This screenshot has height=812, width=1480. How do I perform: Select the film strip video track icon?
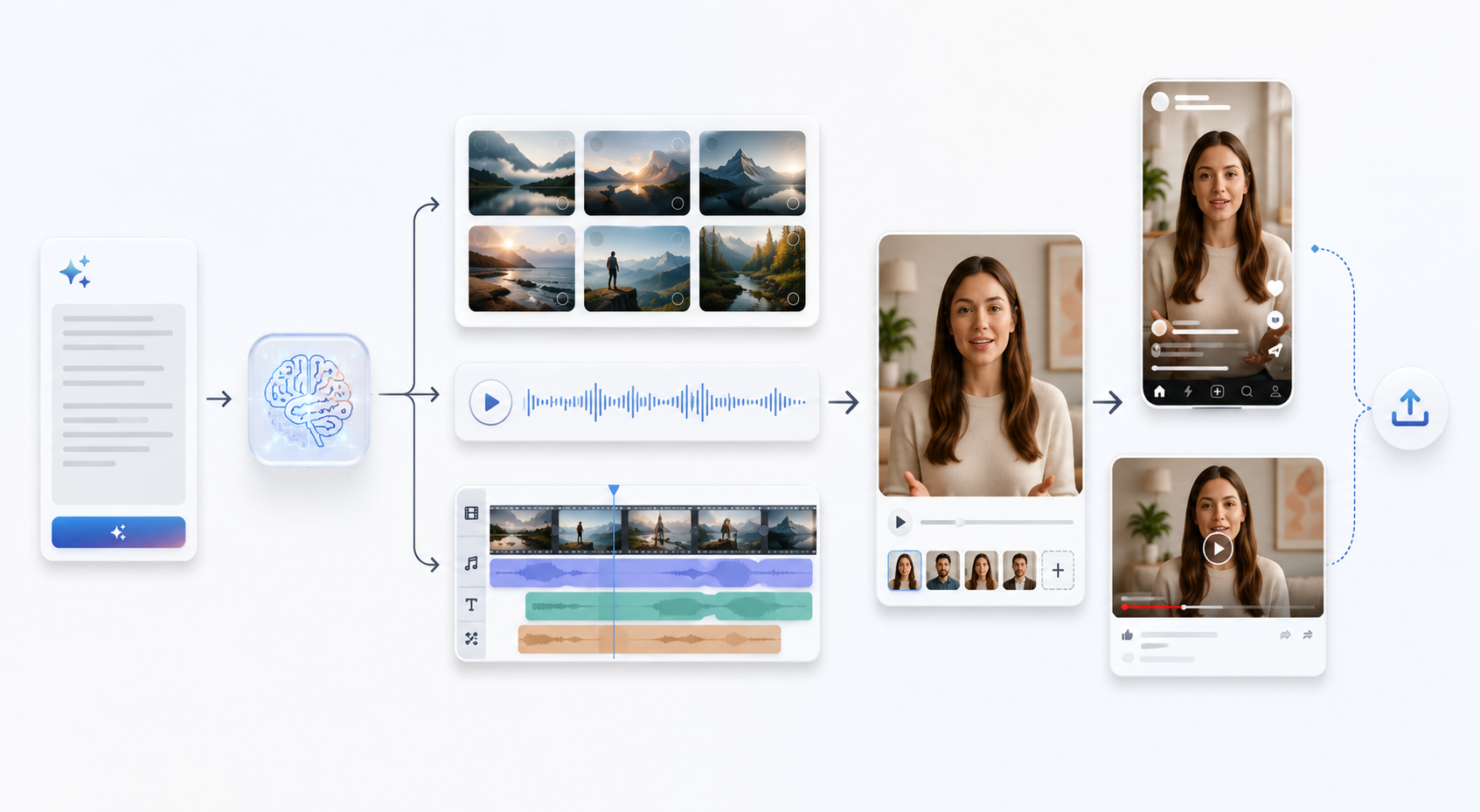[x=471, y=513]
